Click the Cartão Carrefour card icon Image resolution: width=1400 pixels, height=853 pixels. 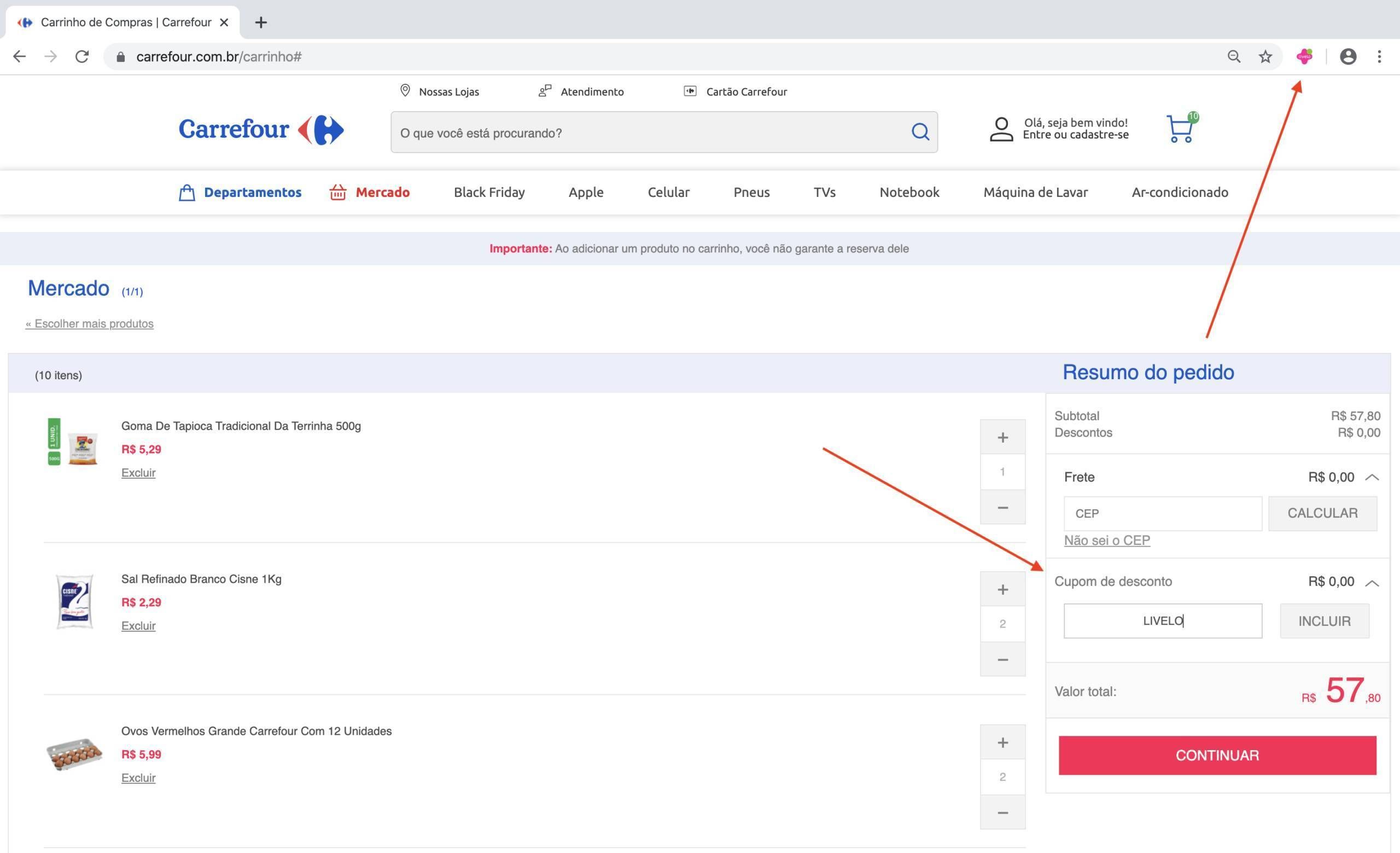690,91
